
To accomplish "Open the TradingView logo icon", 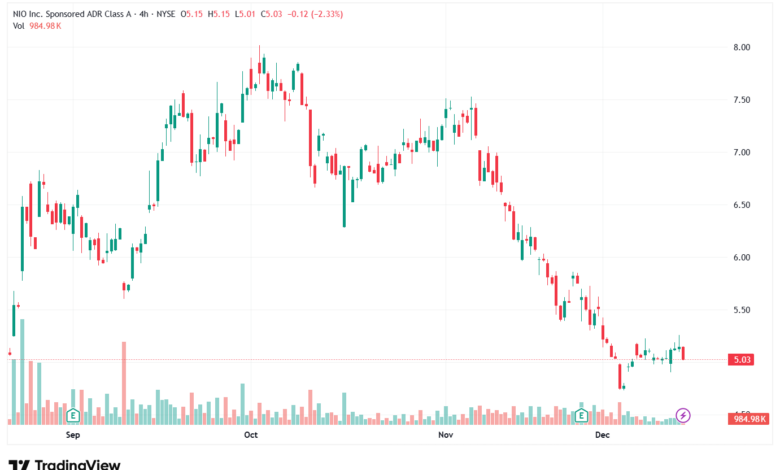I will (x=19, y=465).
